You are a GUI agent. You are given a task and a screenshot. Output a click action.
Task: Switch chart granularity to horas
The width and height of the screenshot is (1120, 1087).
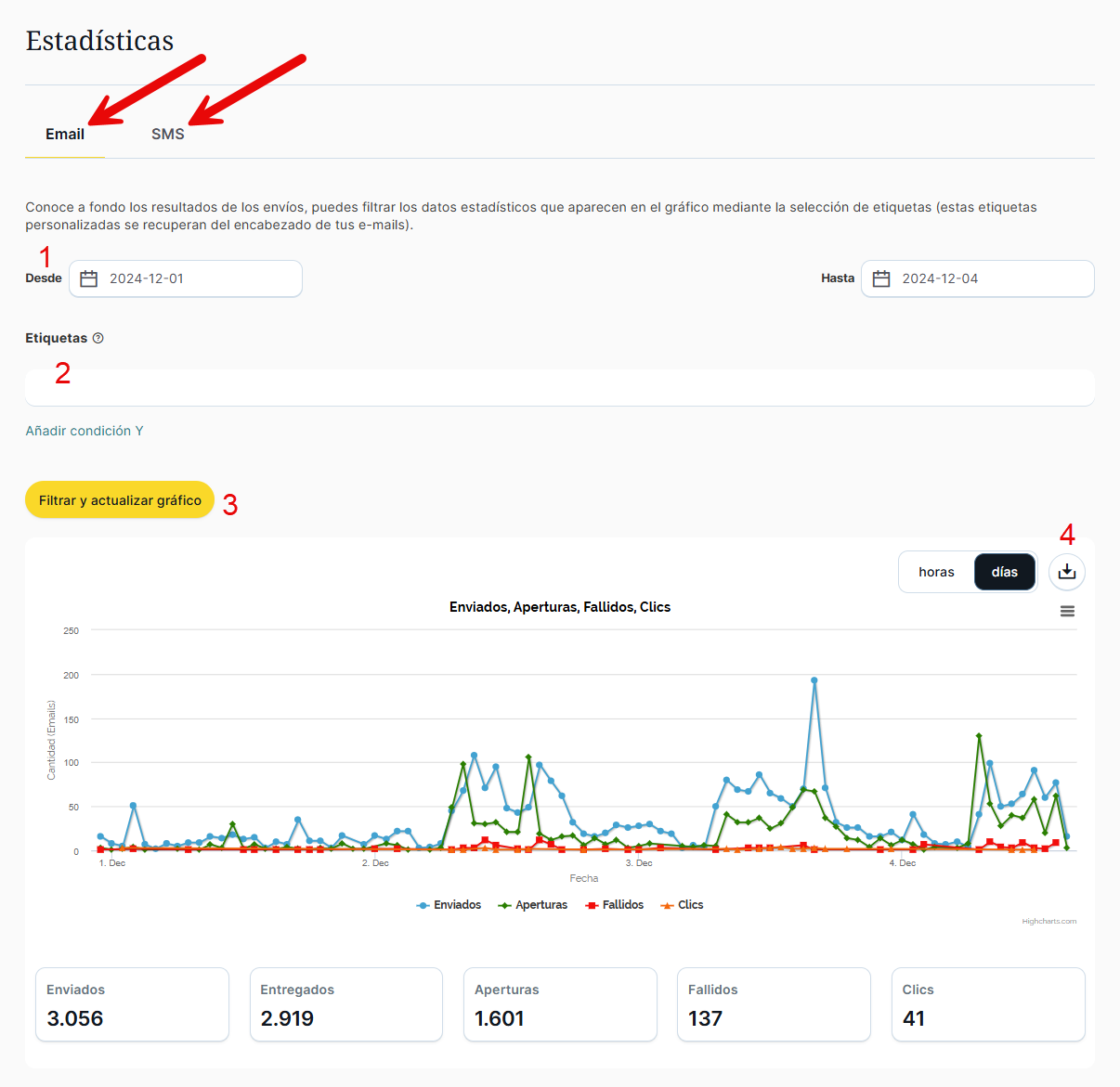936,572
